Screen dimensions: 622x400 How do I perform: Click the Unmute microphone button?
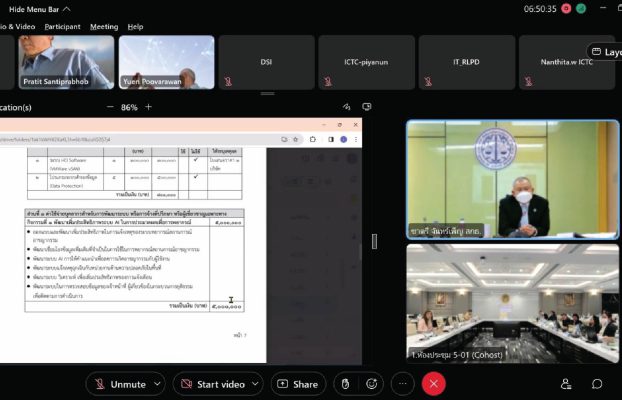[119, 384]
